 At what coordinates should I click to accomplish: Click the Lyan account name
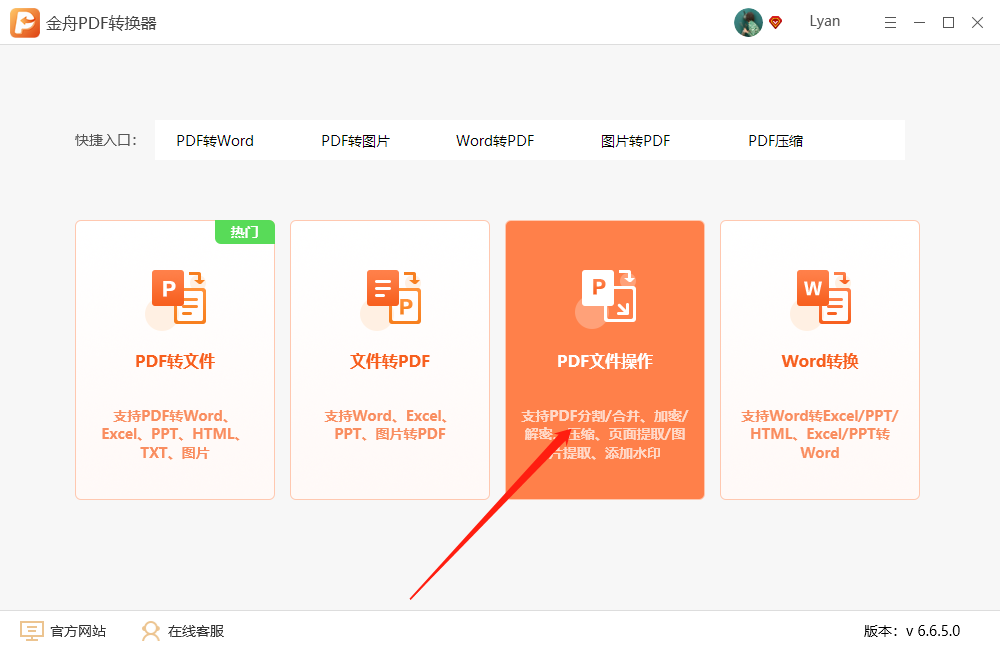pos(825,21)
